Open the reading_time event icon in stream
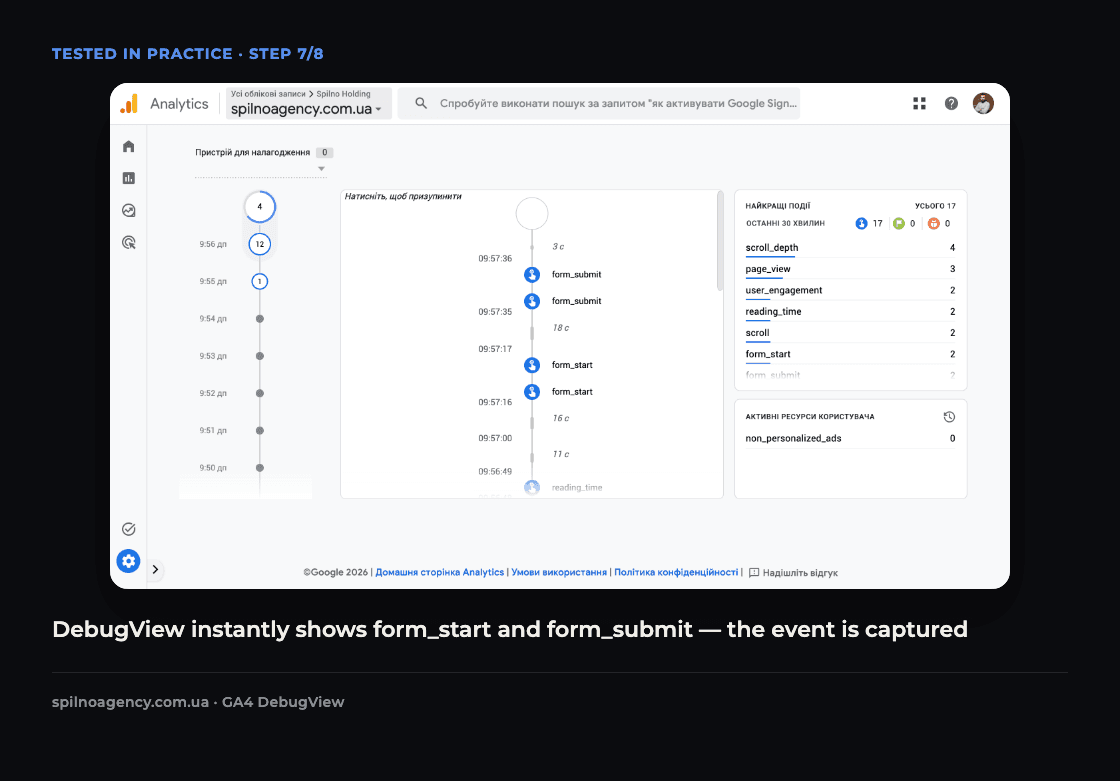 point(531,487)
